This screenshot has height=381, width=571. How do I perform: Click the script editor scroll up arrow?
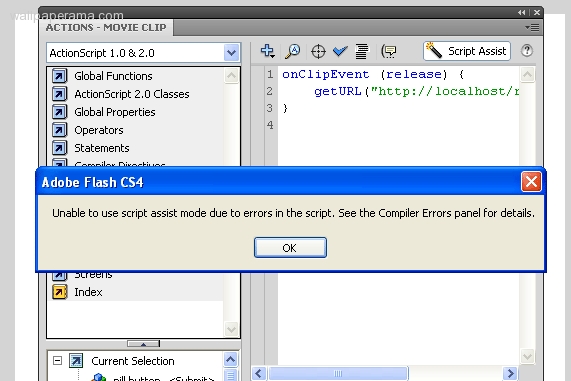coord(527,75)
